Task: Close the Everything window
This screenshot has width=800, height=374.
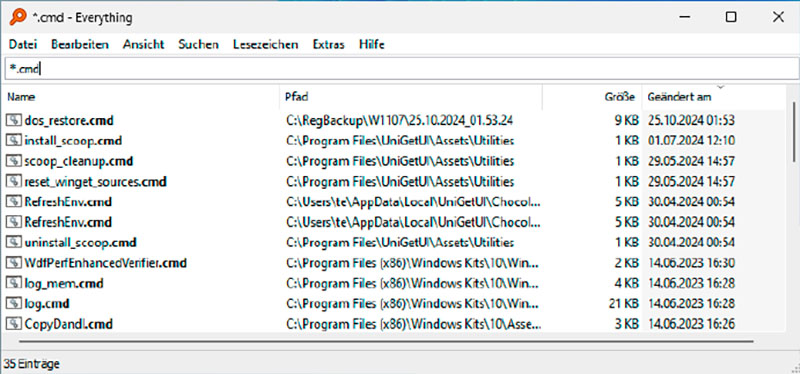Action: tap(778, 17)
